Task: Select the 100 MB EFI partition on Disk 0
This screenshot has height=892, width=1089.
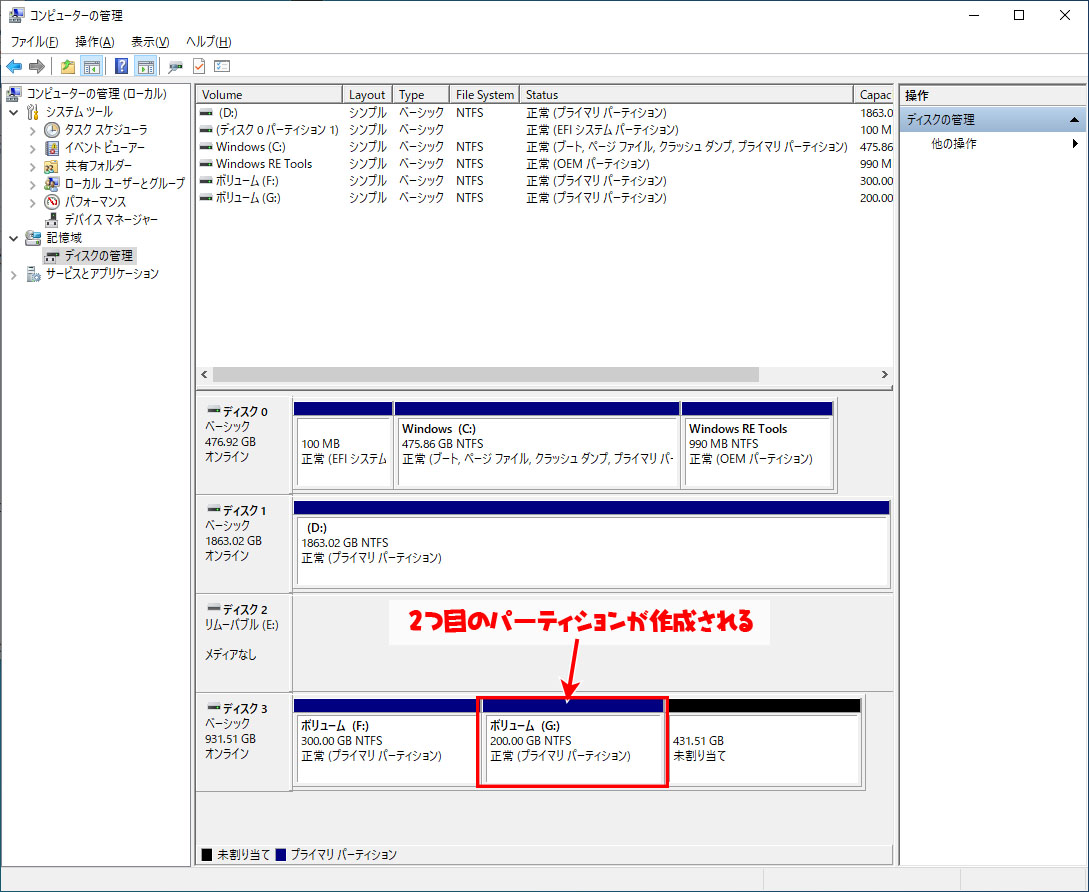Action: tap(343, 445)
